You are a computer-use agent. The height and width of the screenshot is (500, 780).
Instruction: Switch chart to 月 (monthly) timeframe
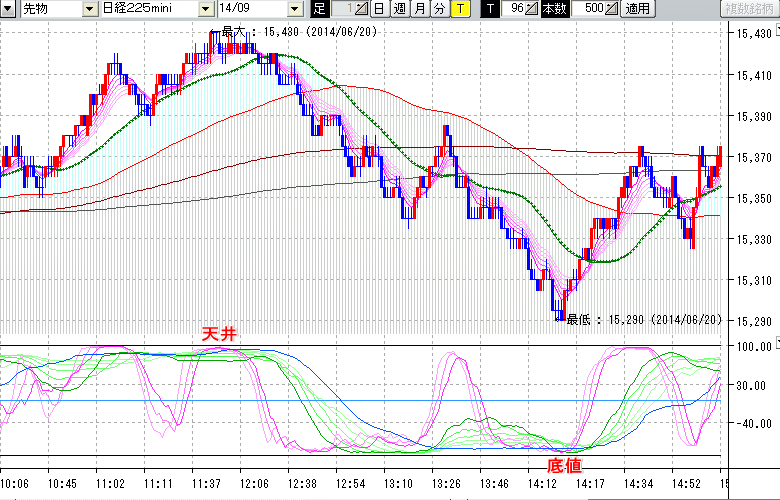[419, 9]
